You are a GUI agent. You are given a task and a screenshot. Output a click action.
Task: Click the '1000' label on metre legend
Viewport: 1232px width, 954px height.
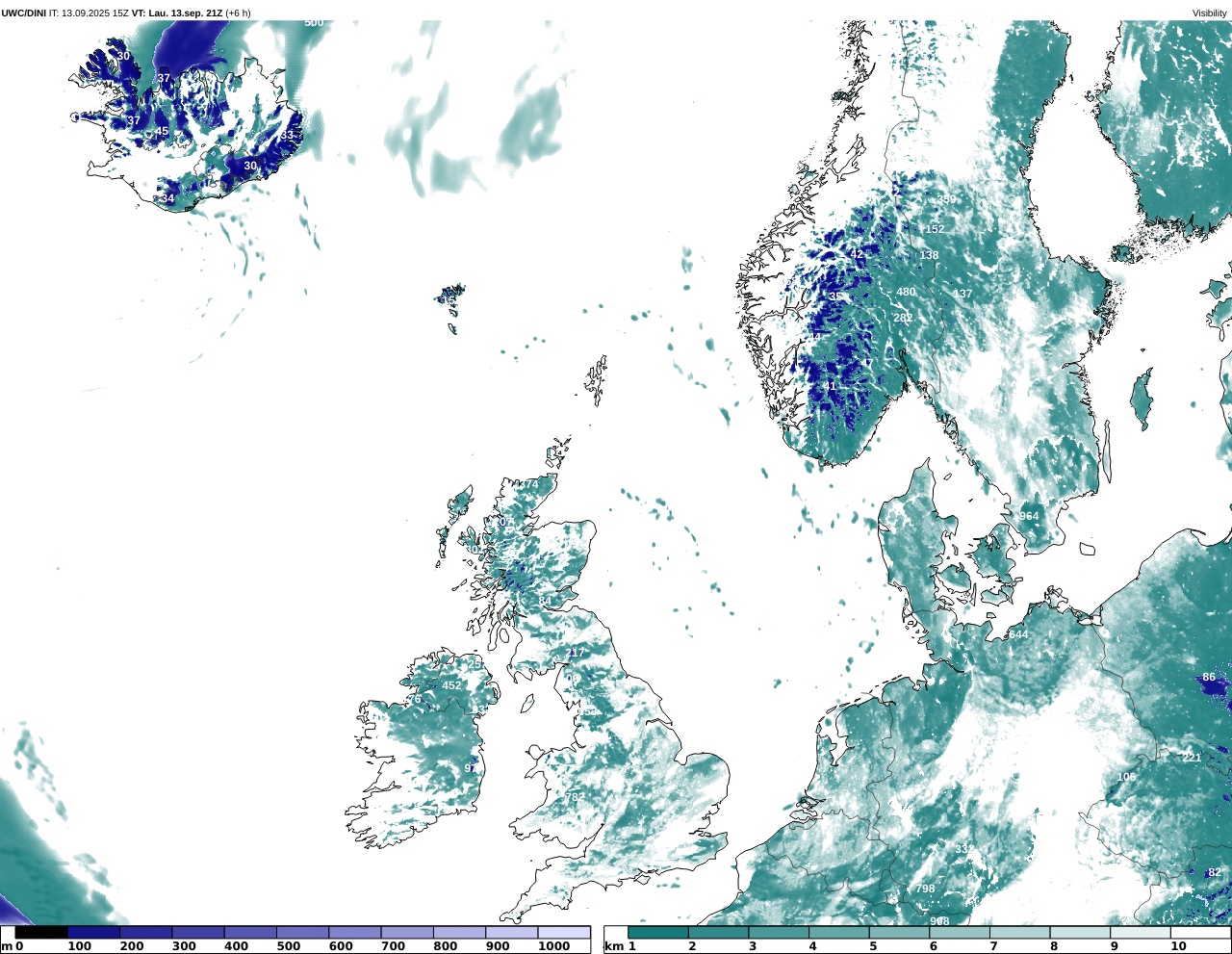pos(554,946)
